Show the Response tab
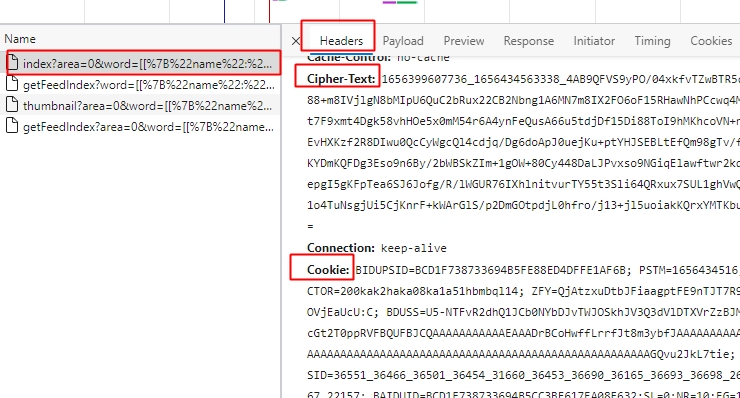740x398 pixels. (529, 41)
